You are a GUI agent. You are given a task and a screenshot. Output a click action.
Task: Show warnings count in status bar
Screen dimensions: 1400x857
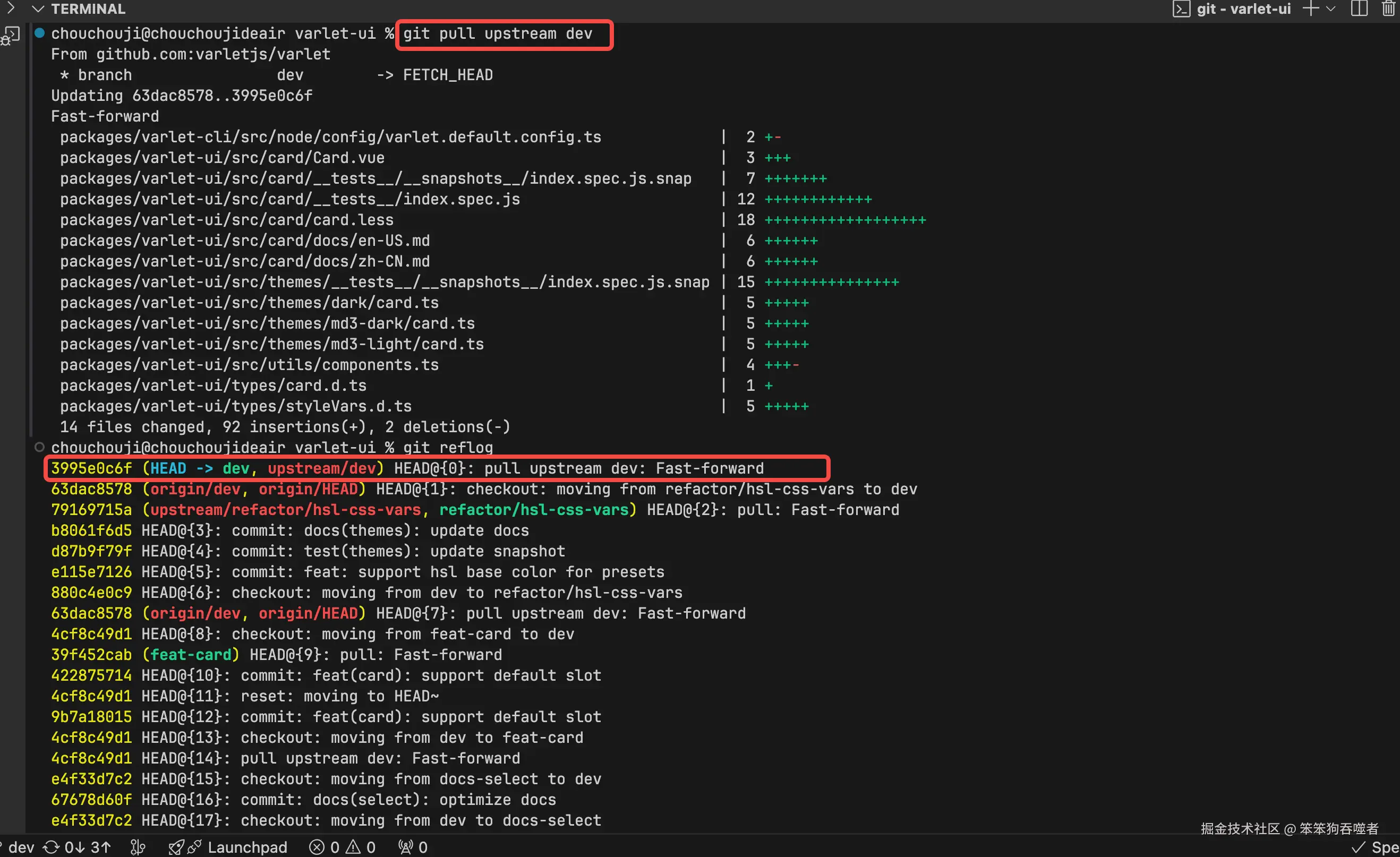(361, 847)
